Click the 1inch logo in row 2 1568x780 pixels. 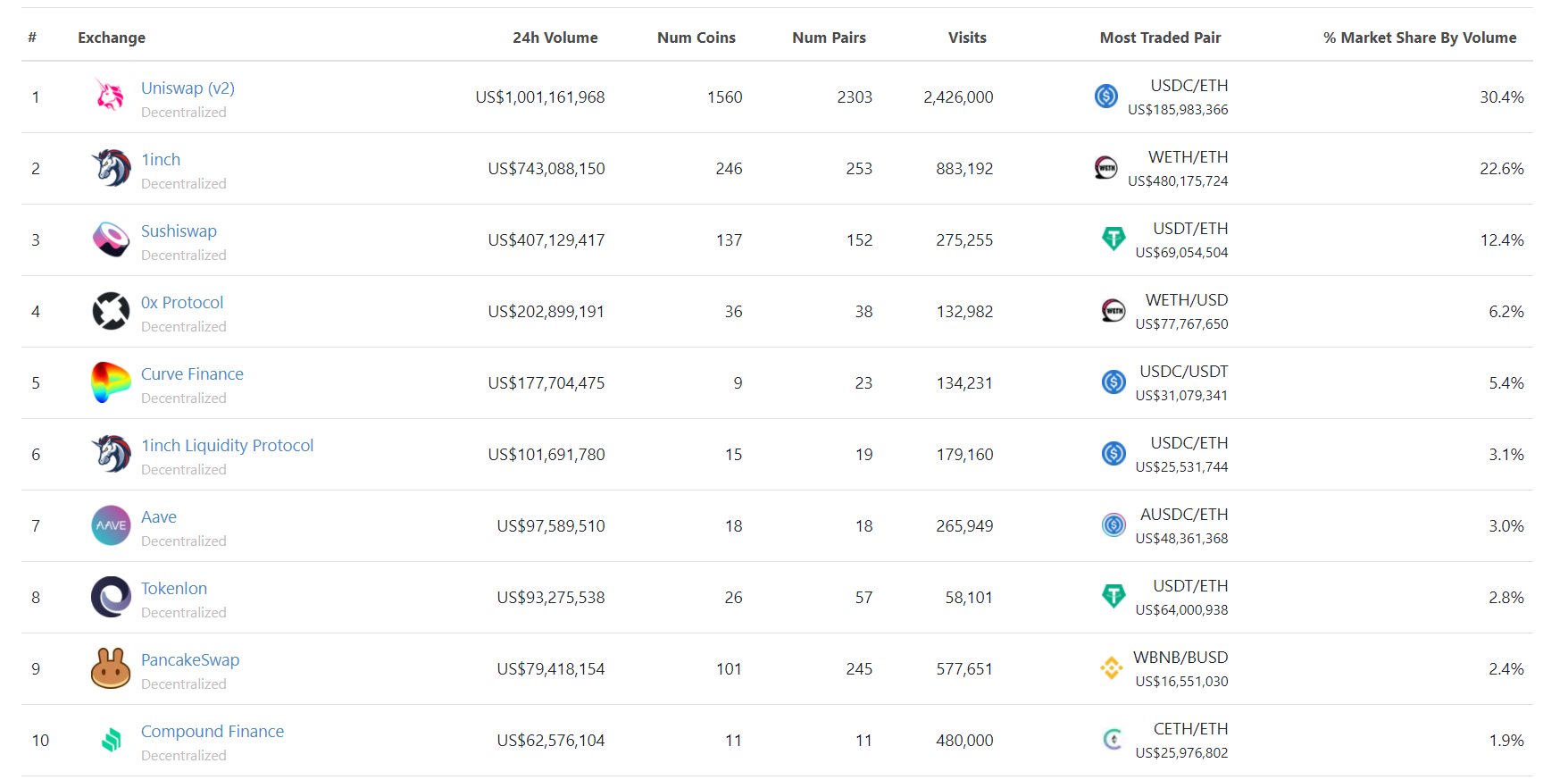click(111, 168)
